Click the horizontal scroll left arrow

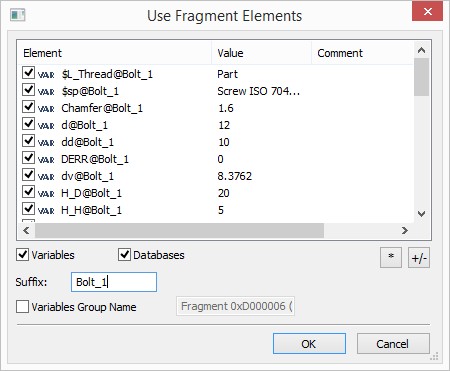[x=26, y=230]
